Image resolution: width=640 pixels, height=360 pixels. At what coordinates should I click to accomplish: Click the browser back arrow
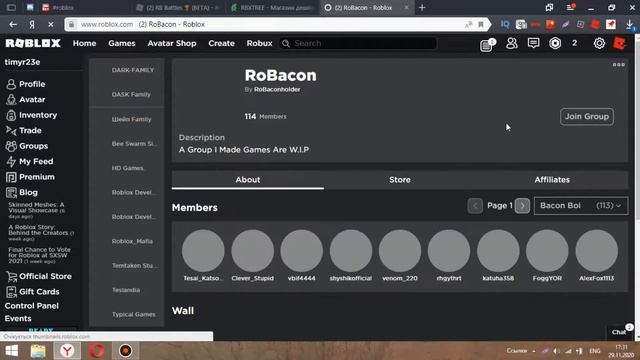[x=13, y=24]
